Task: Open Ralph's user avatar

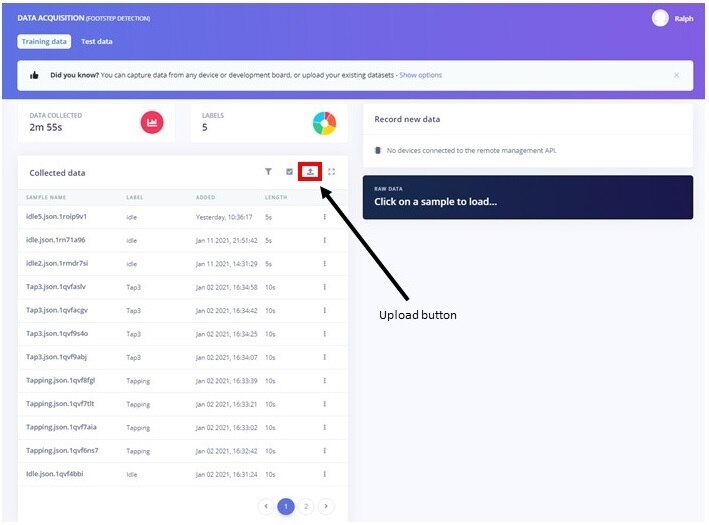Action: click(660, 18)
